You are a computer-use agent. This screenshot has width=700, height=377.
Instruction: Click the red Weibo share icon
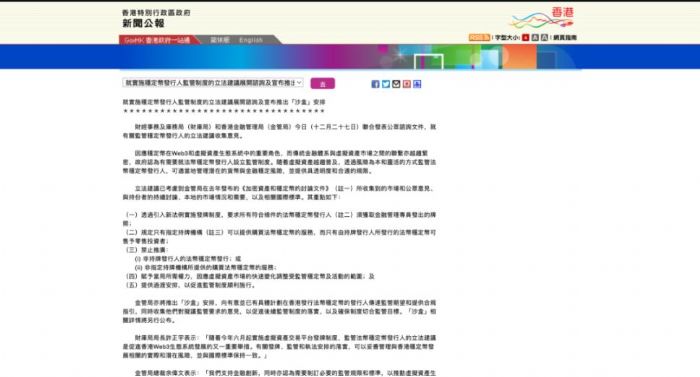pos(407,84)
